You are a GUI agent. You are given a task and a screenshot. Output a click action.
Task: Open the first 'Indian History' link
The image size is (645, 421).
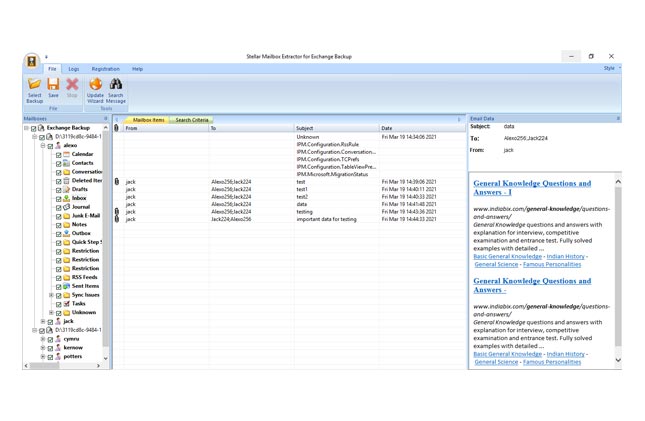[565, 256]
